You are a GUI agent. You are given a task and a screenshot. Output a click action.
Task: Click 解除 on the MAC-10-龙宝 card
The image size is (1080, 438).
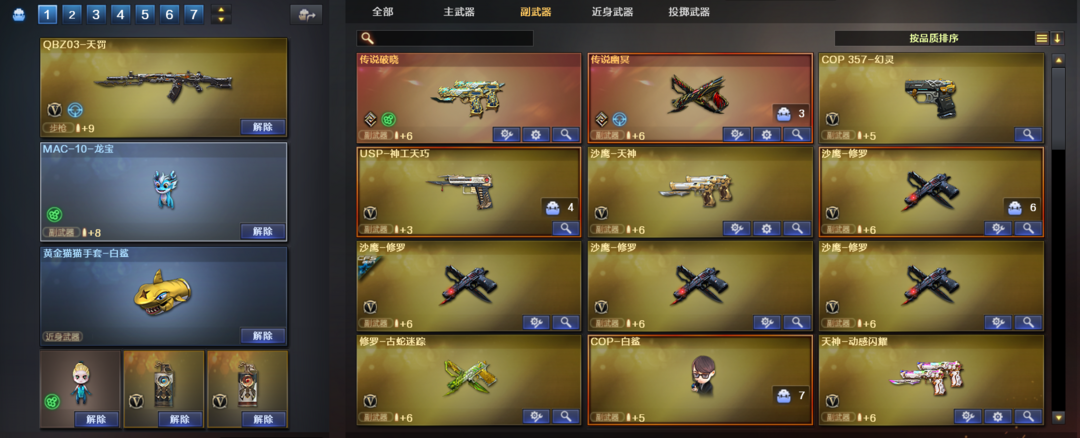[x=262, y=231]
